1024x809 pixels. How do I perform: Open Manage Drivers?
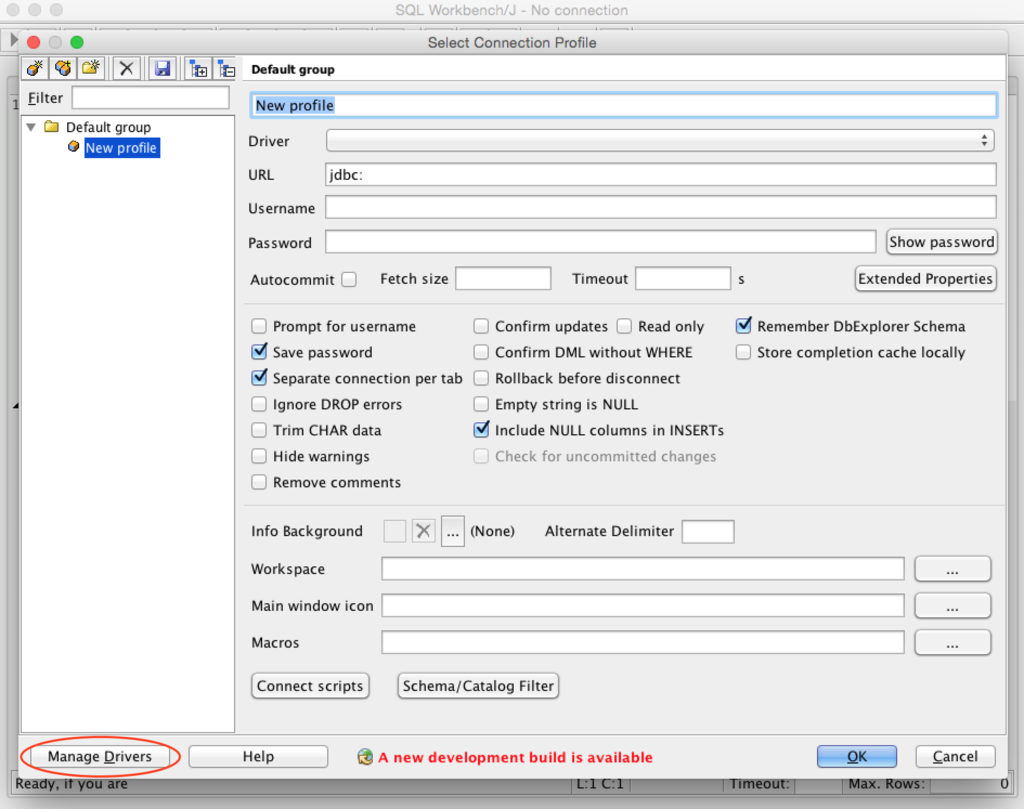click(100, 756)
